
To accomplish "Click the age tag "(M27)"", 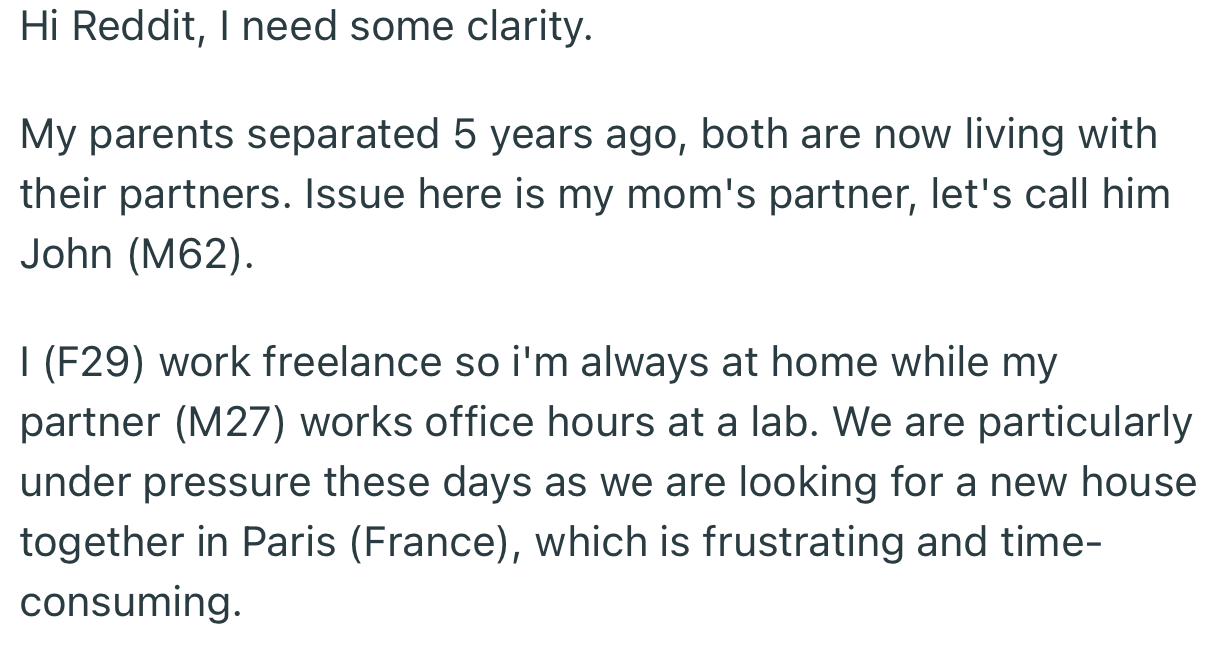I will pyautogui.click(x=230, y=421).
